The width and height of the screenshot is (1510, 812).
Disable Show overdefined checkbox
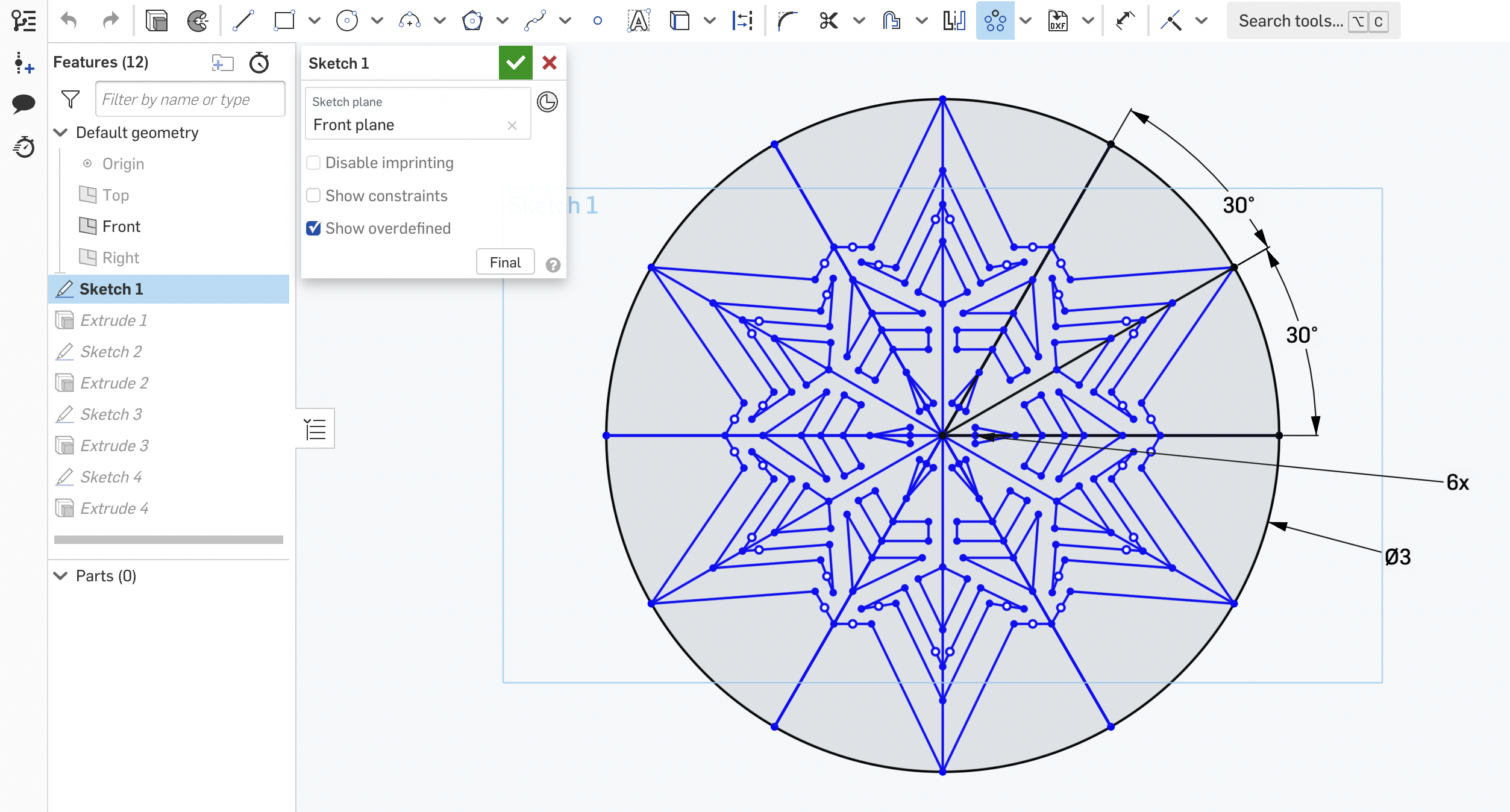click(x=313, y=228)
